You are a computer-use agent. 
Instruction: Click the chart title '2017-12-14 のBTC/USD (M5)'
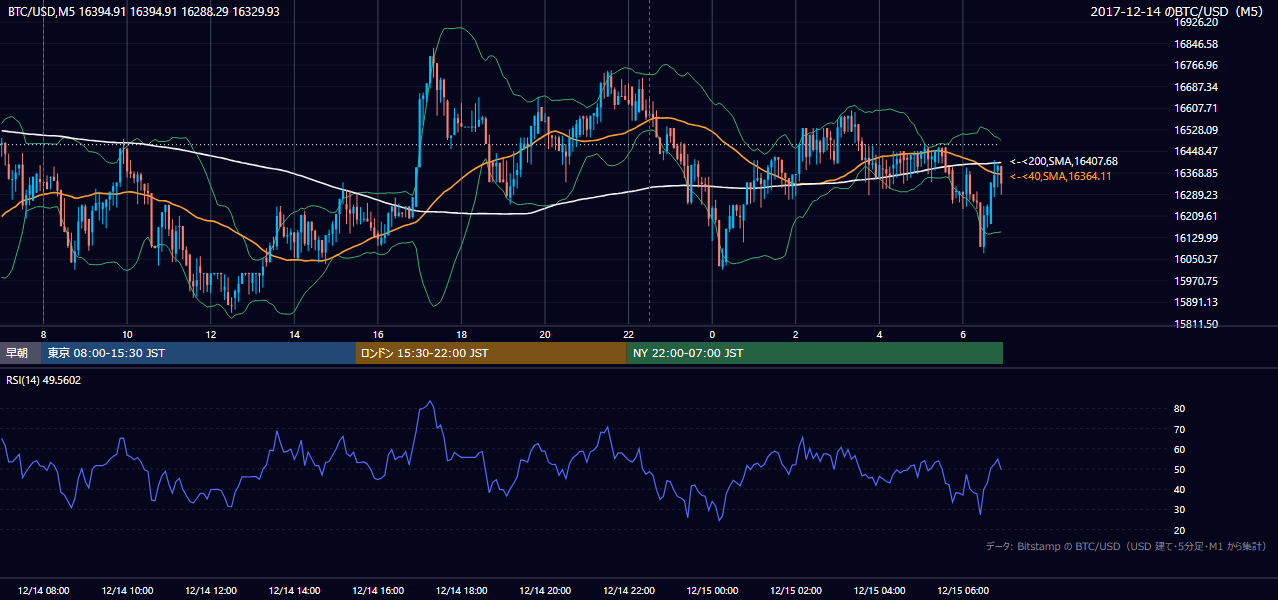coord(1179,12)
